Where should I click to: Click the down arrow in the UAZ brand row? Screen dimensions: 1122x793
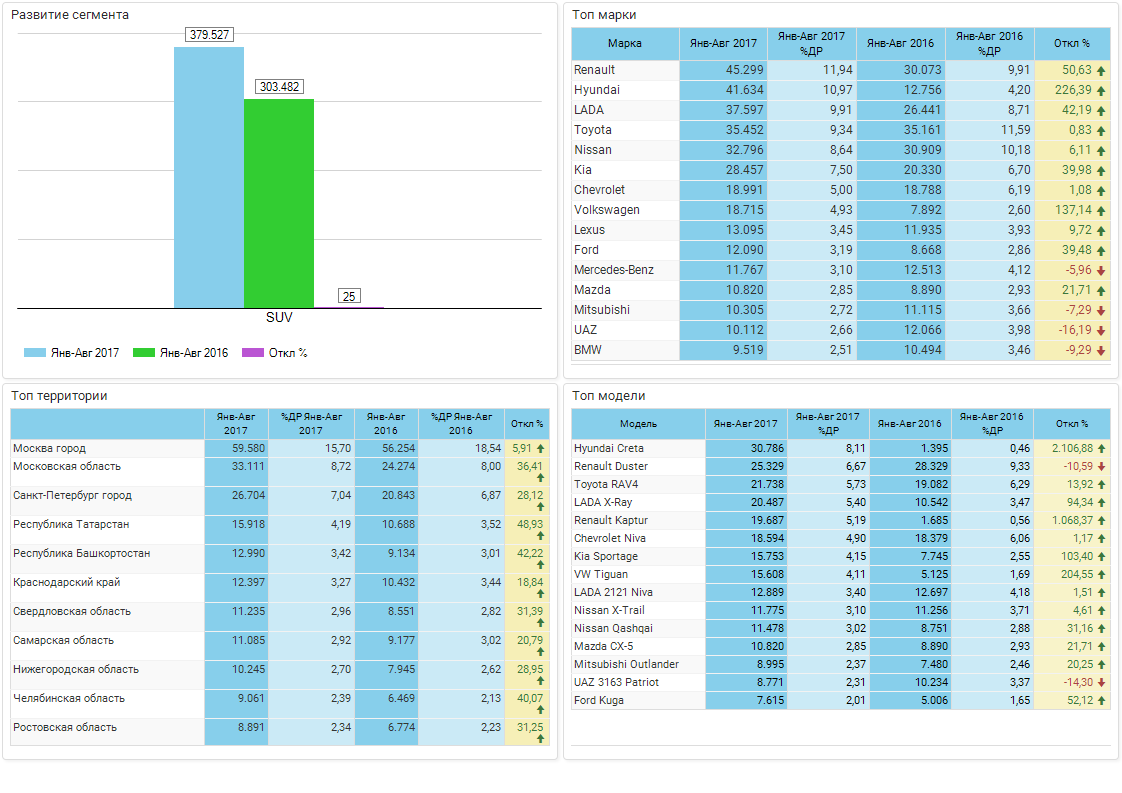coord(1101,331)
